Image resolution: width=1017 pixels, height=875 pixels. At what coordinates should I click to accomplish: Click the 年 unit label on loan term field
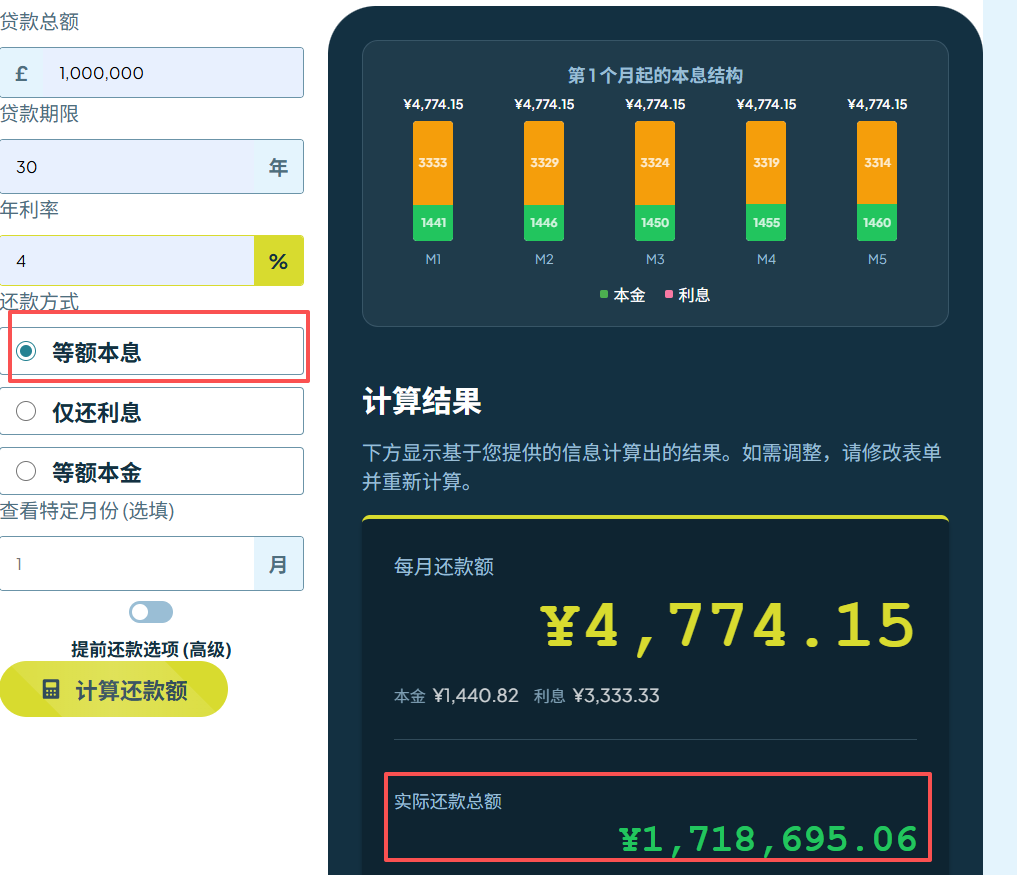[x=277, y=166]
